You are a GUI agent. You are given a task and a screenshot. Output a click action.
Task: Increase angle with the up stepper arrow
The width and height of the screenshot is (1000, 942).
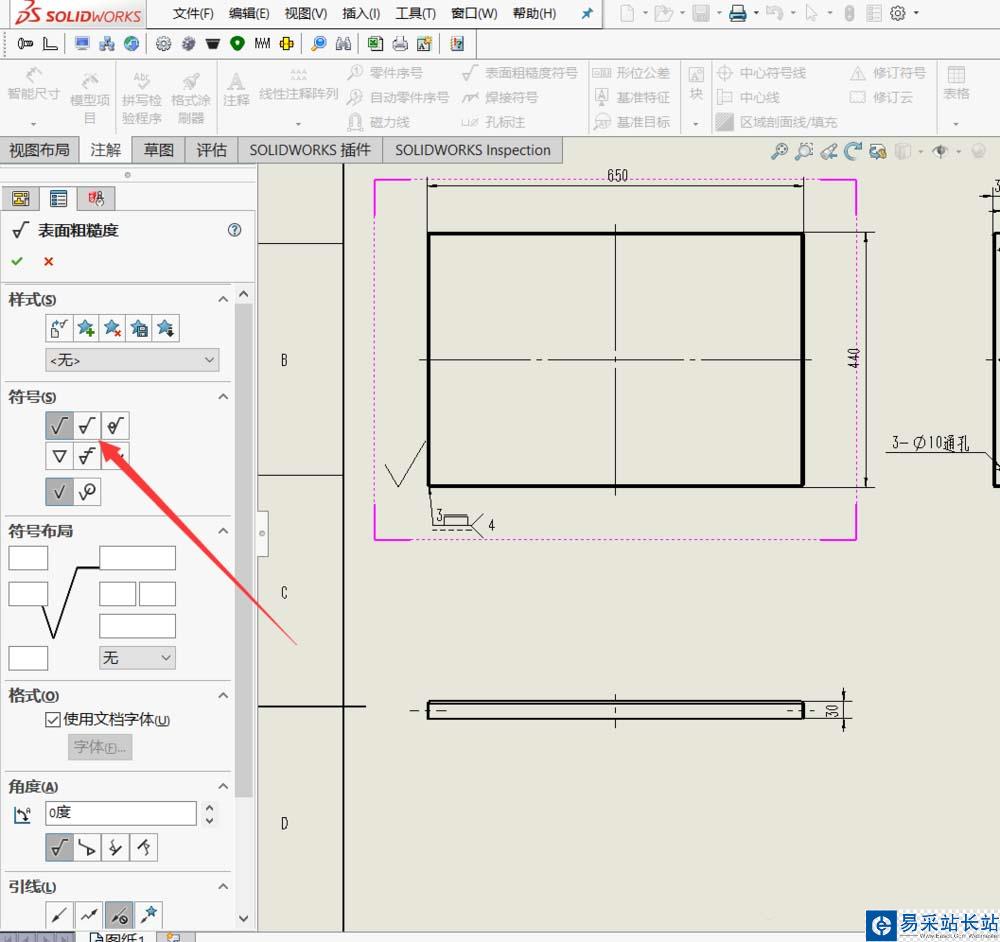pyautogui.click(x=210, y=807)
